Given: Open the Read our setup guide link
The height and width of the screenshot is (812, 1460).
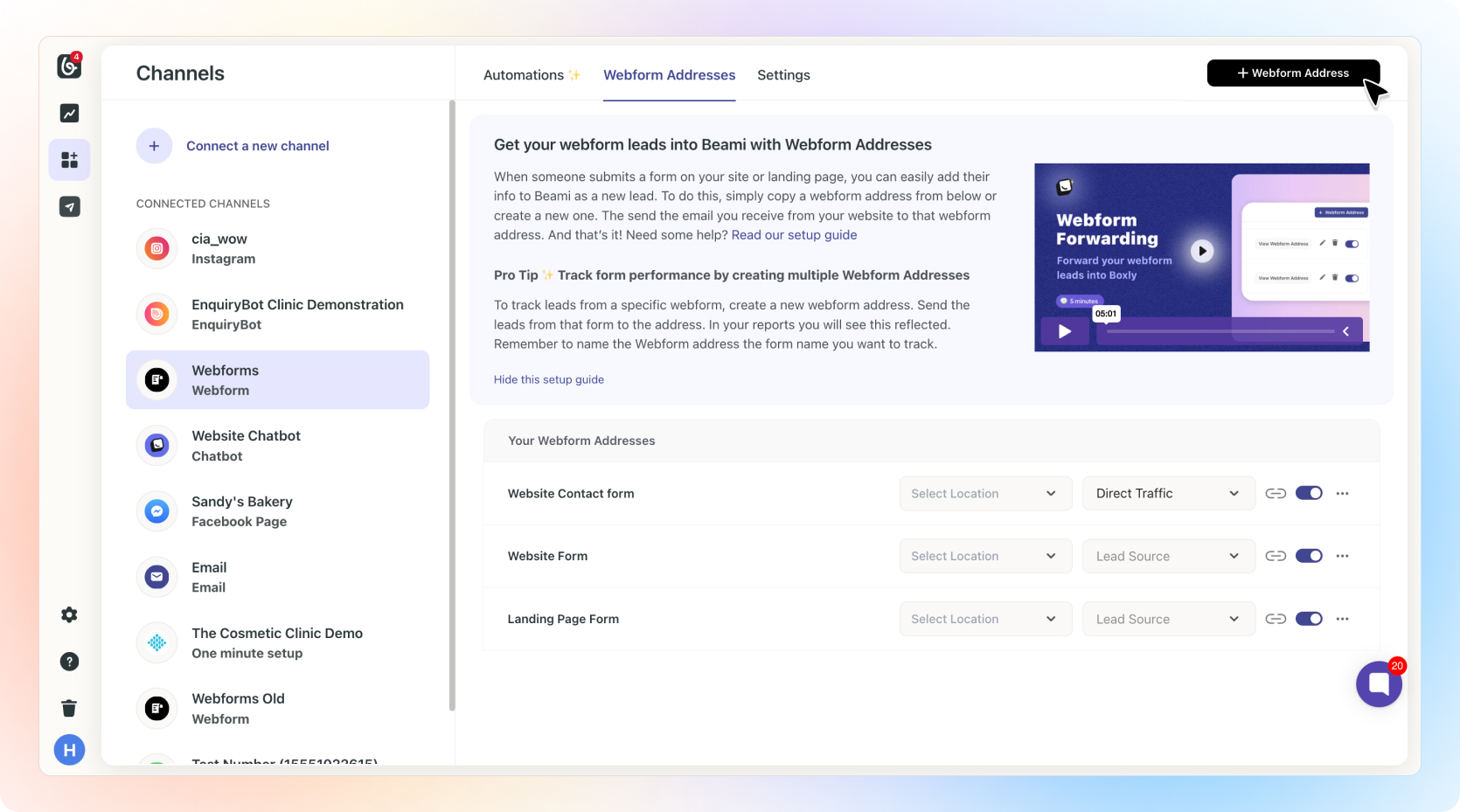Looking at the screenshot, I should pos(794,235).
